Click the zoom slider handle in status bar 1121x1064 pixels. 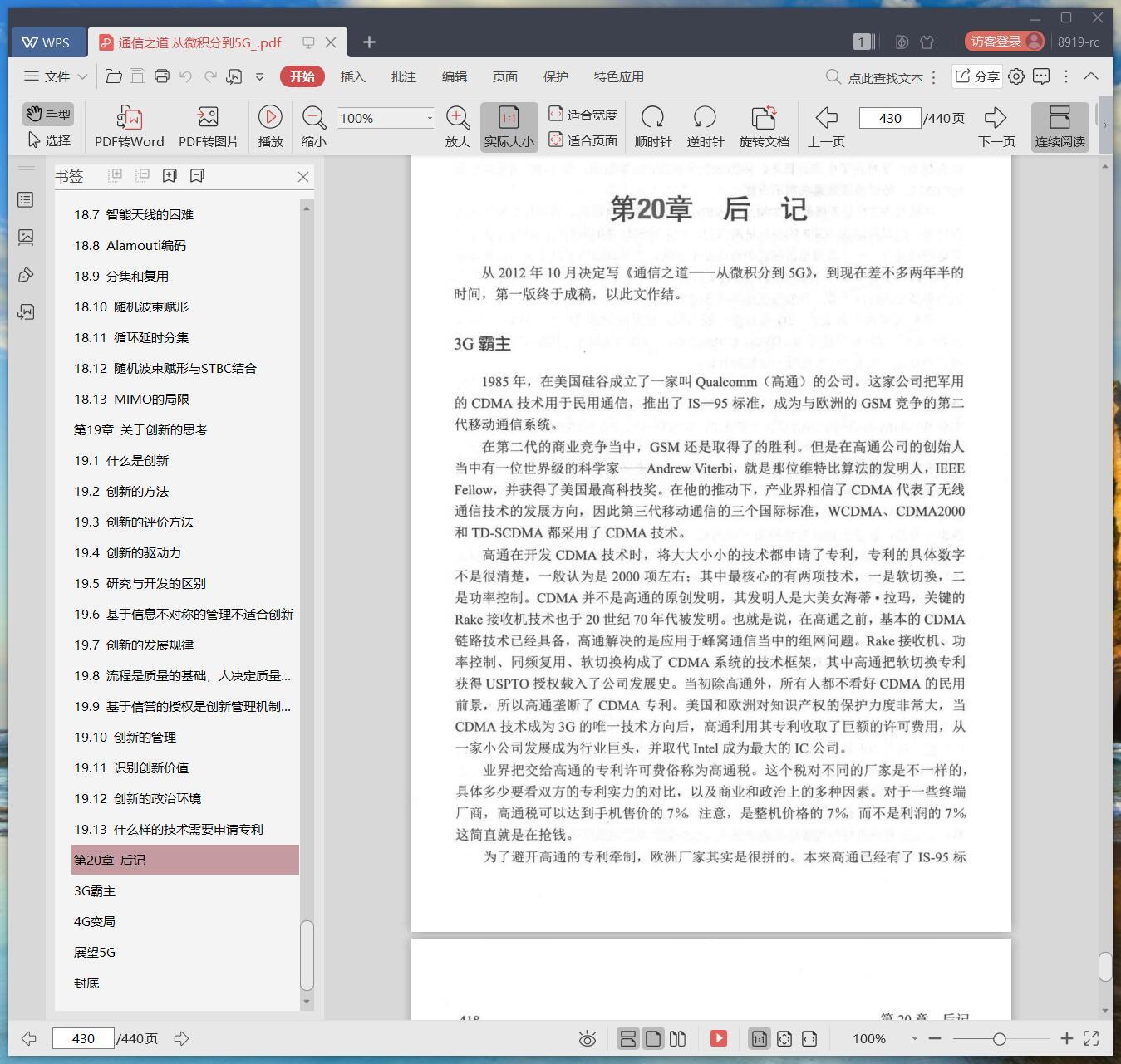pyautogui.click(x=1000, y=1038)
